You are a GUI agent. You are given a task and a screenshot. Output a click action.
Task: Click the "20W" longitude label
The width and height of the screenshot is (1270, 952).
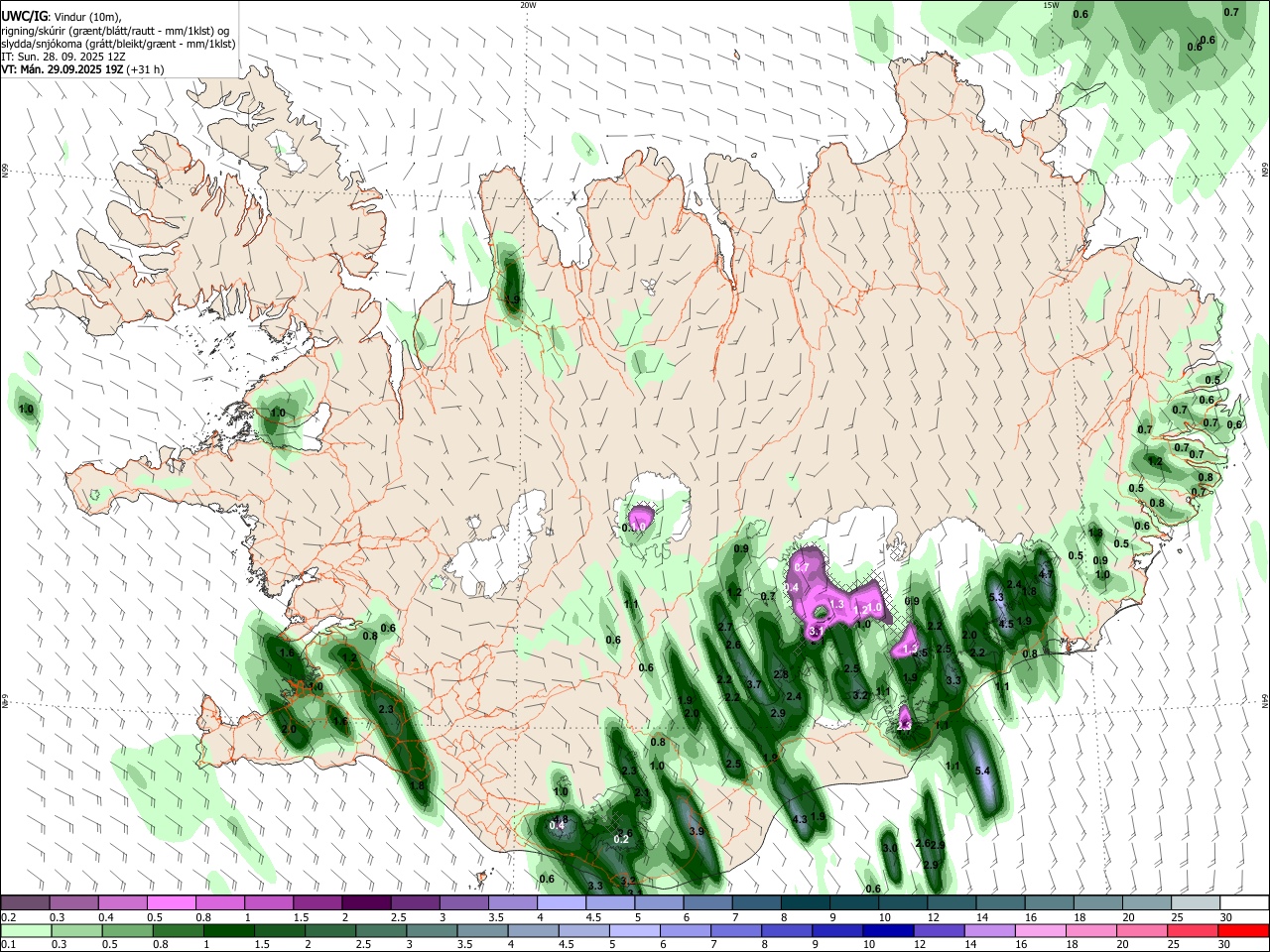528,5
